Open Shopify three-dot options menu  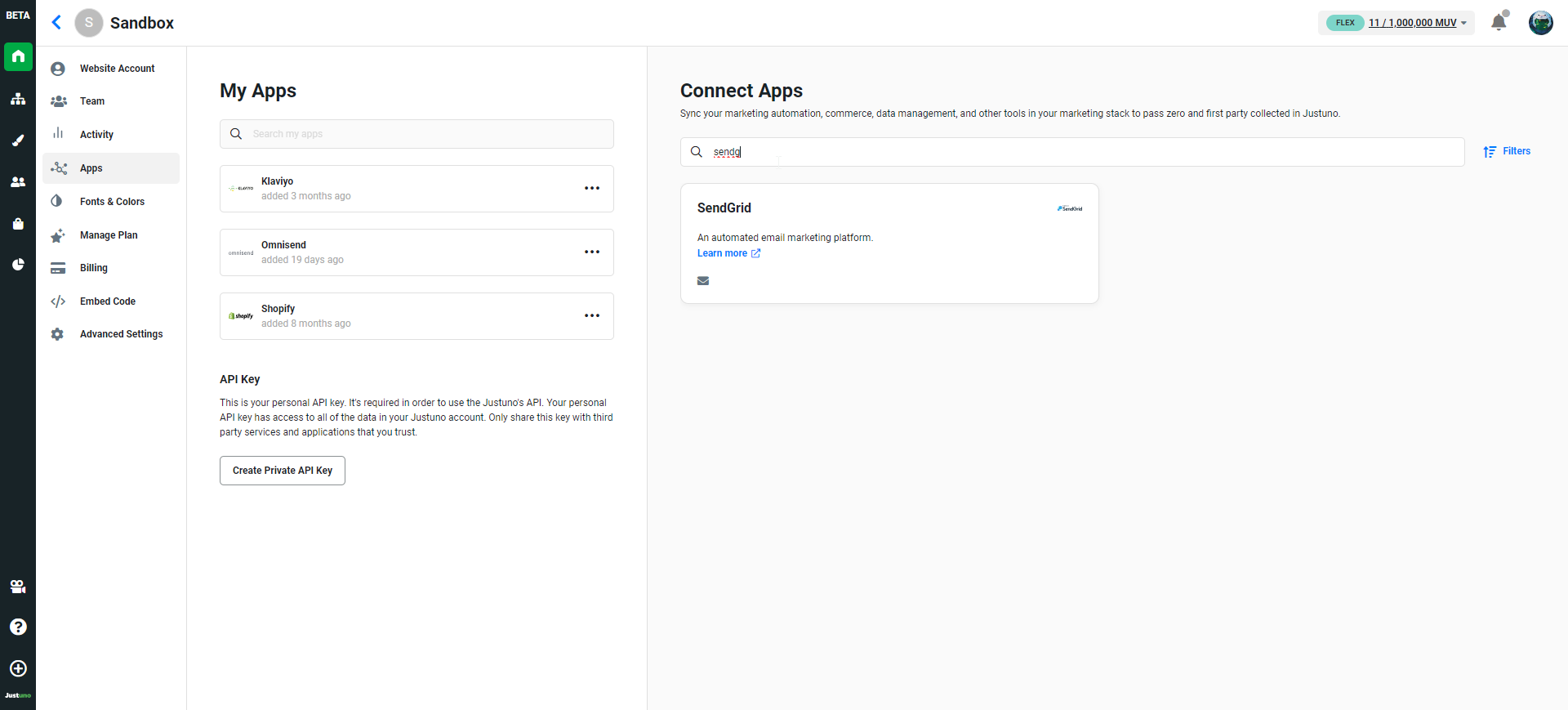[x=592, y=316]
